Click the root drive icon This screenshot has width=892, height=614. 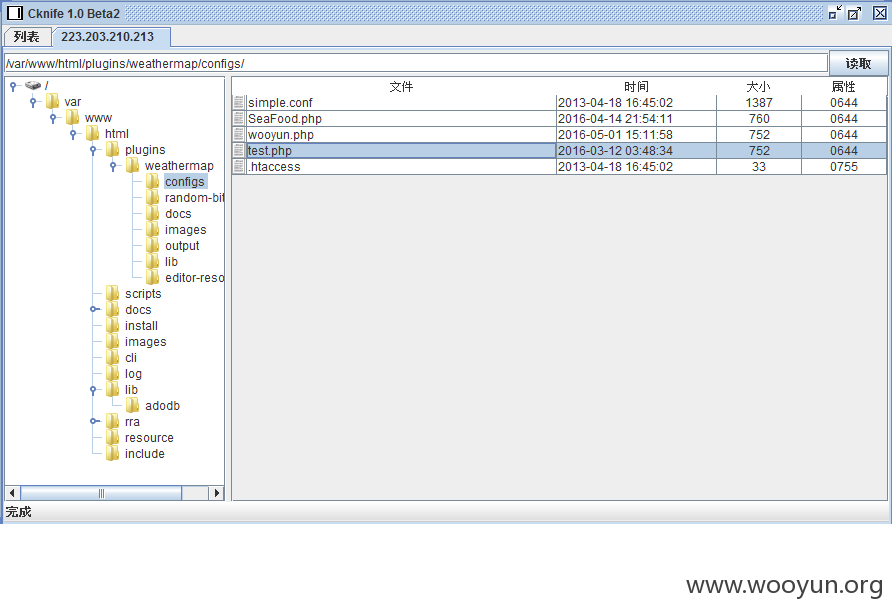click(x=33, y=85)
